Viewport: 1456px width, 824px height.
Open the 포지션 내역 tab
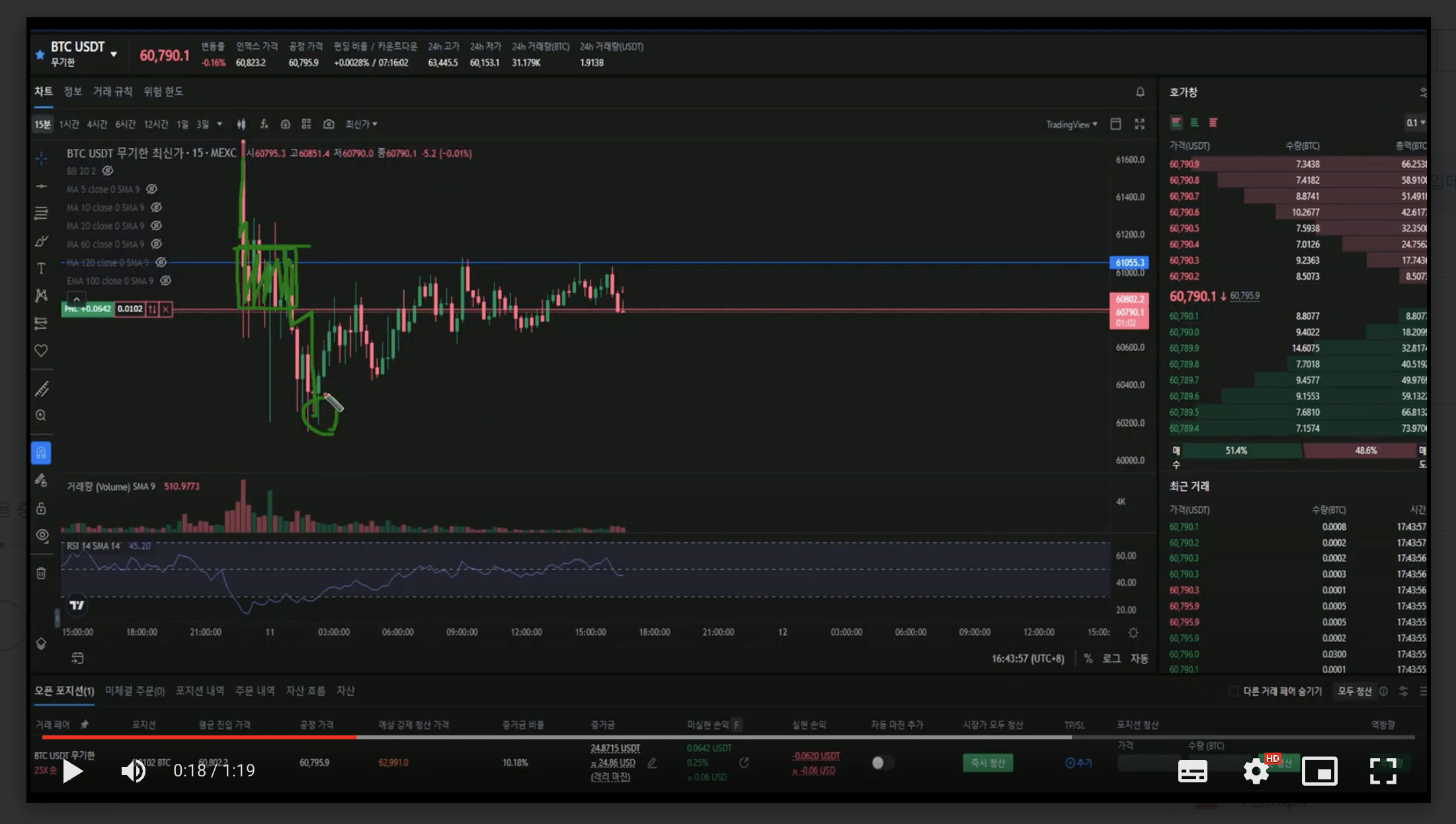tap(200, 690)
